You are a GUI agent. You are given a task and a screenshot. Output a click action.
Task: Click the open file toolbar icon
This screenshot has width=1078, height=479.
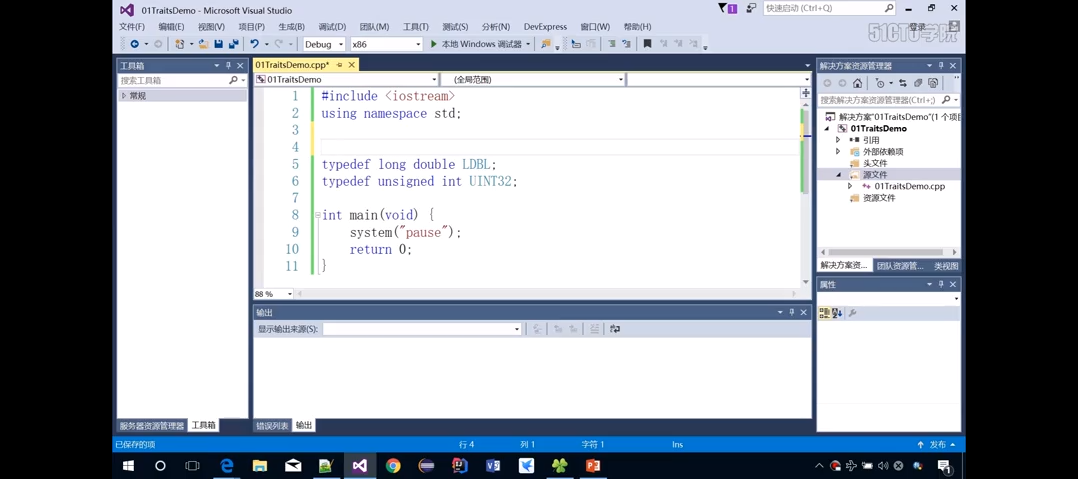pos(204,44)
